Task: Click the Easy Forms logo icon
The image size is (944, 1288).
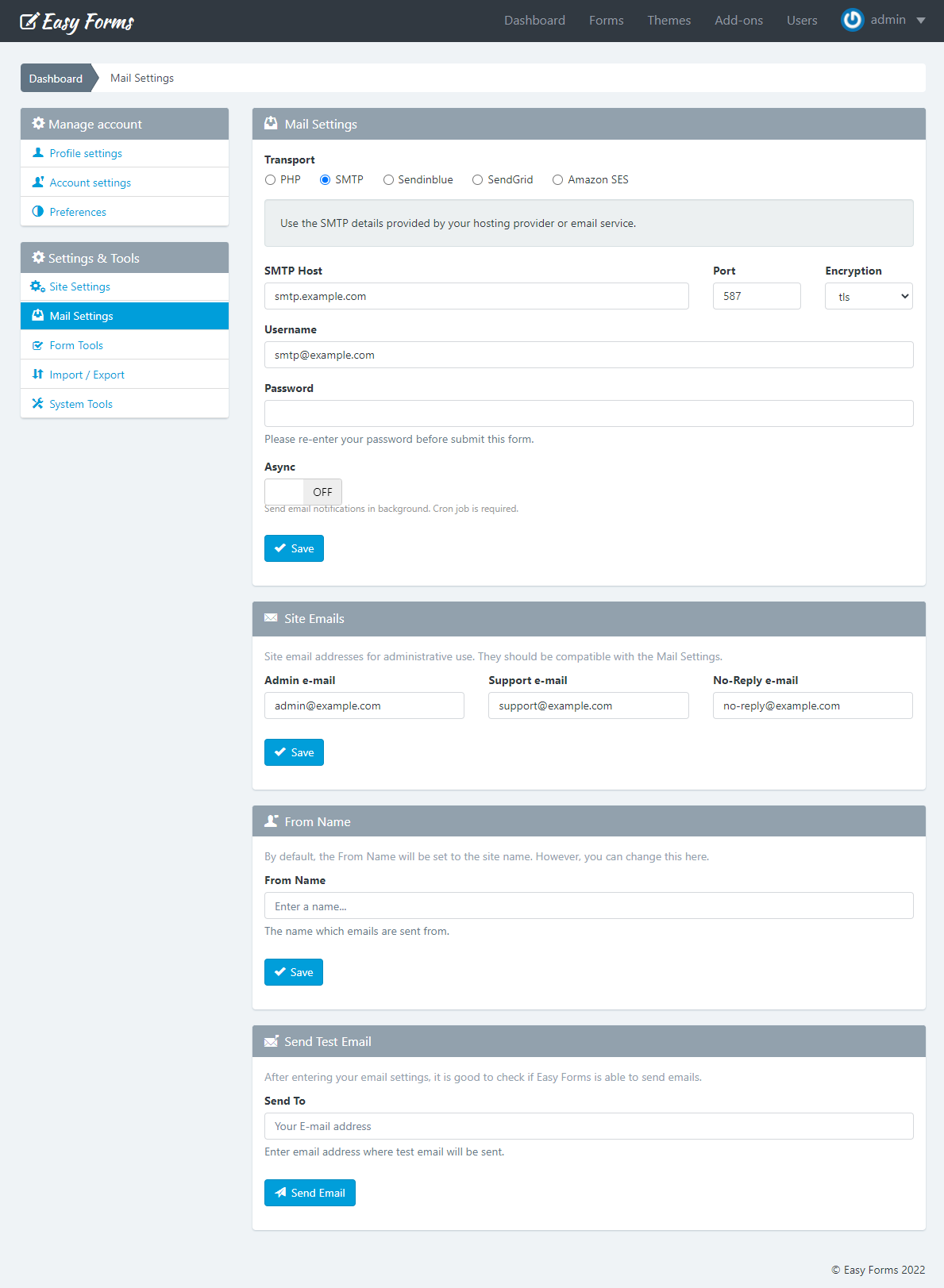Action: point(29,21)
